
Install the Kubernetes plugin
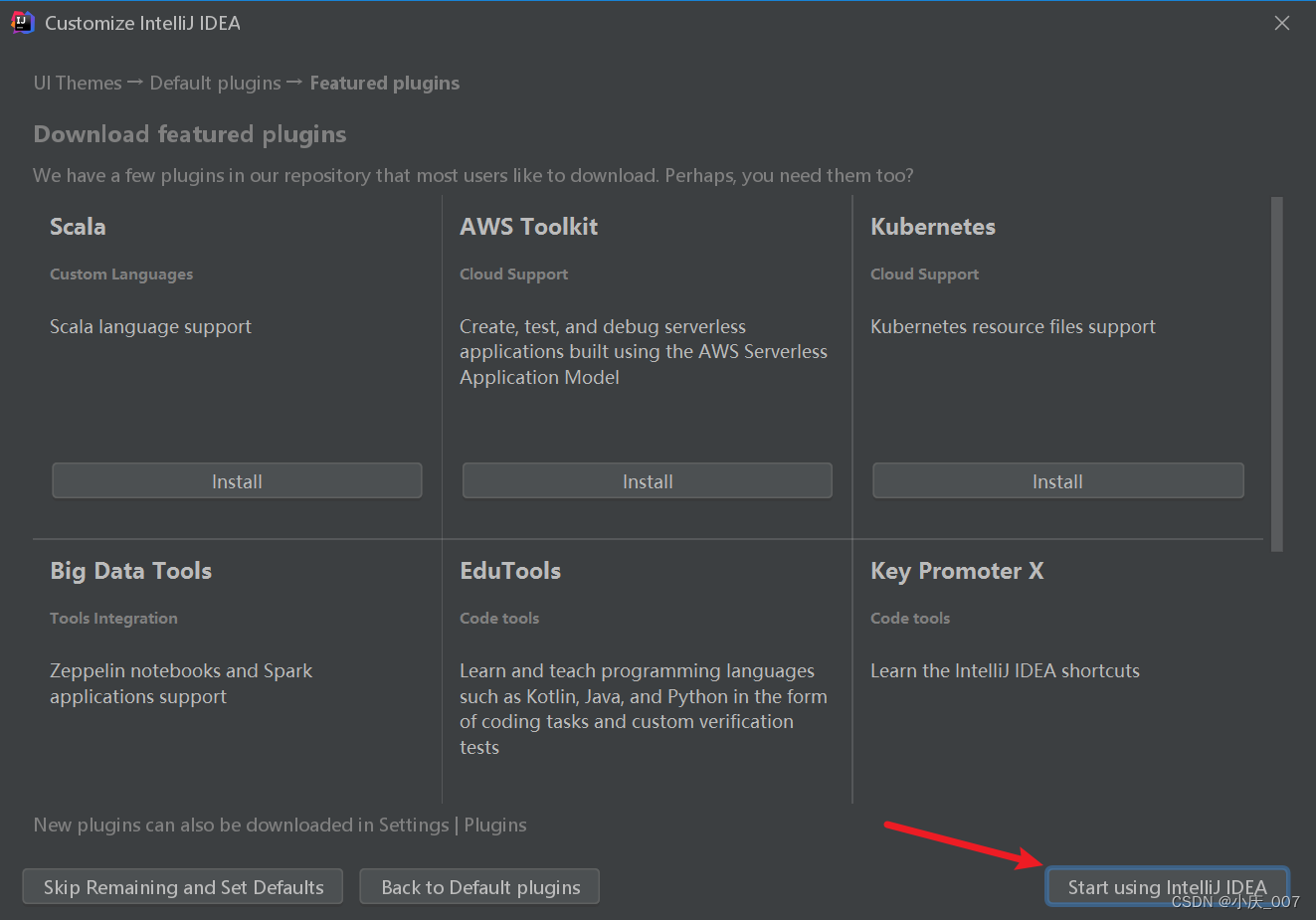[1056, 479]
